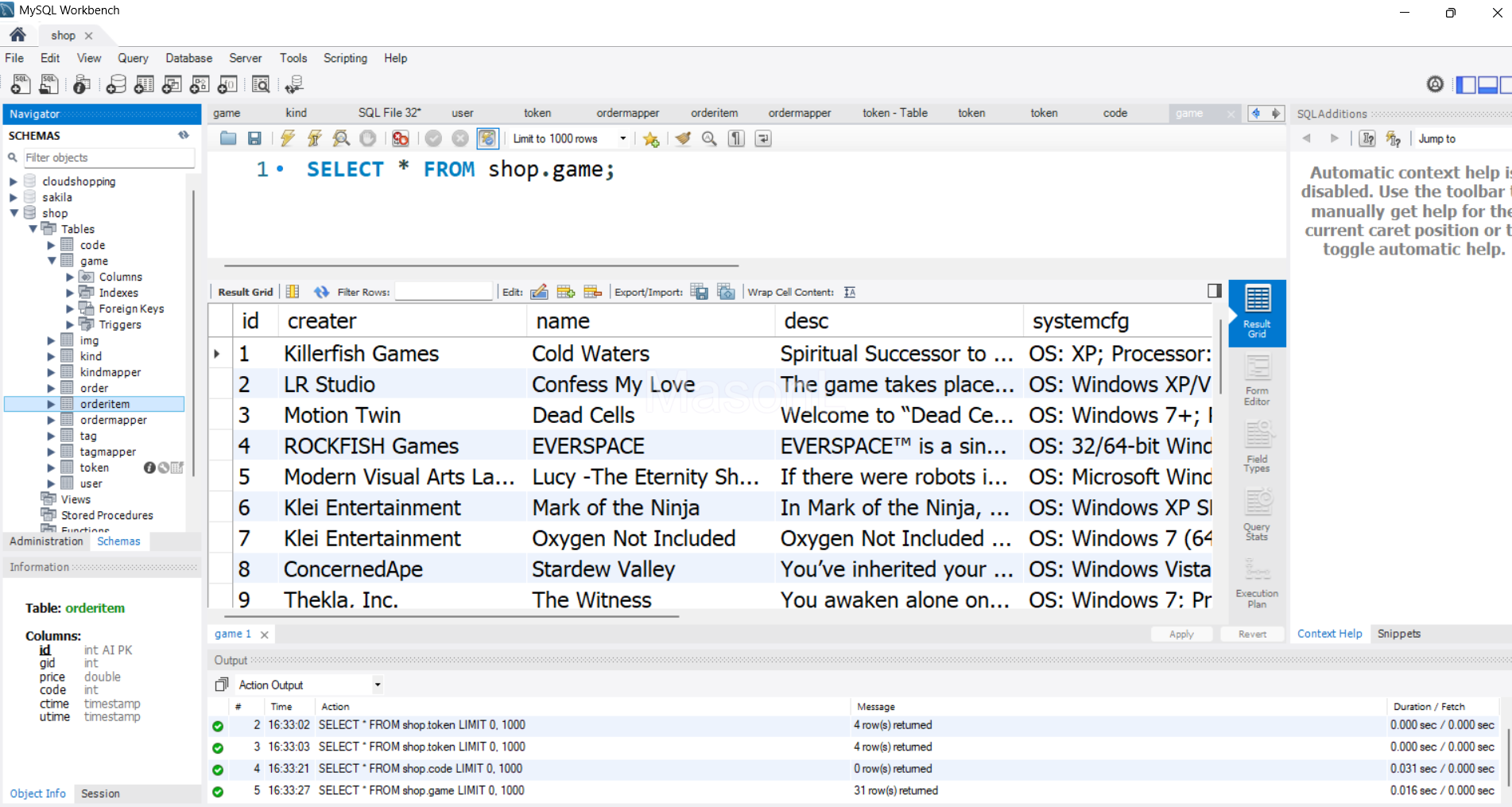Viewport: 1512px width, 807px height.
Task: Refresh the result grid data
Action: click(x=321, y=292)
